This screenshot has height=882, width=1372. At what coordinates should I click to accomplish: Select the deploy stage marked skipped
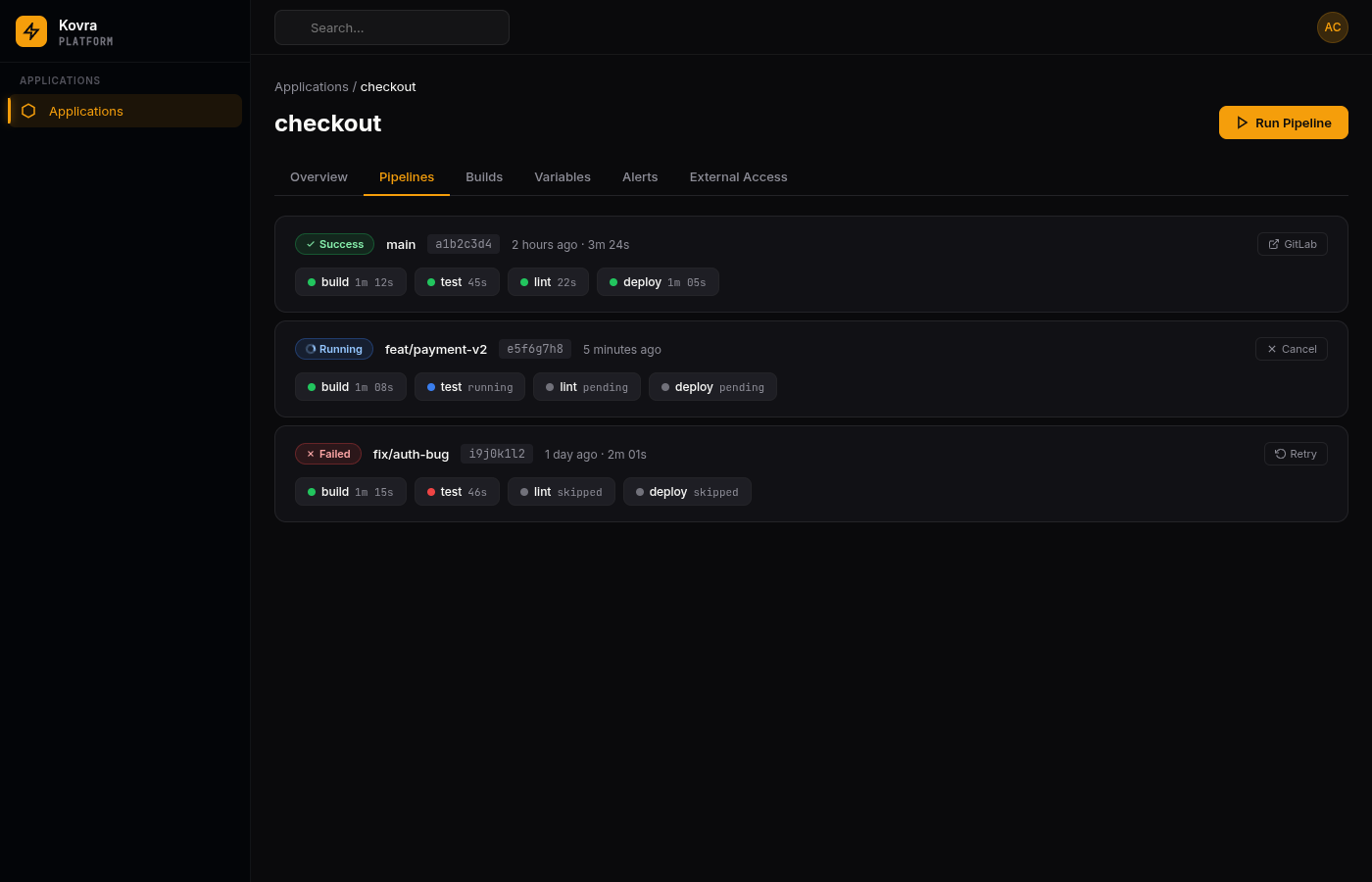(687, 492)
